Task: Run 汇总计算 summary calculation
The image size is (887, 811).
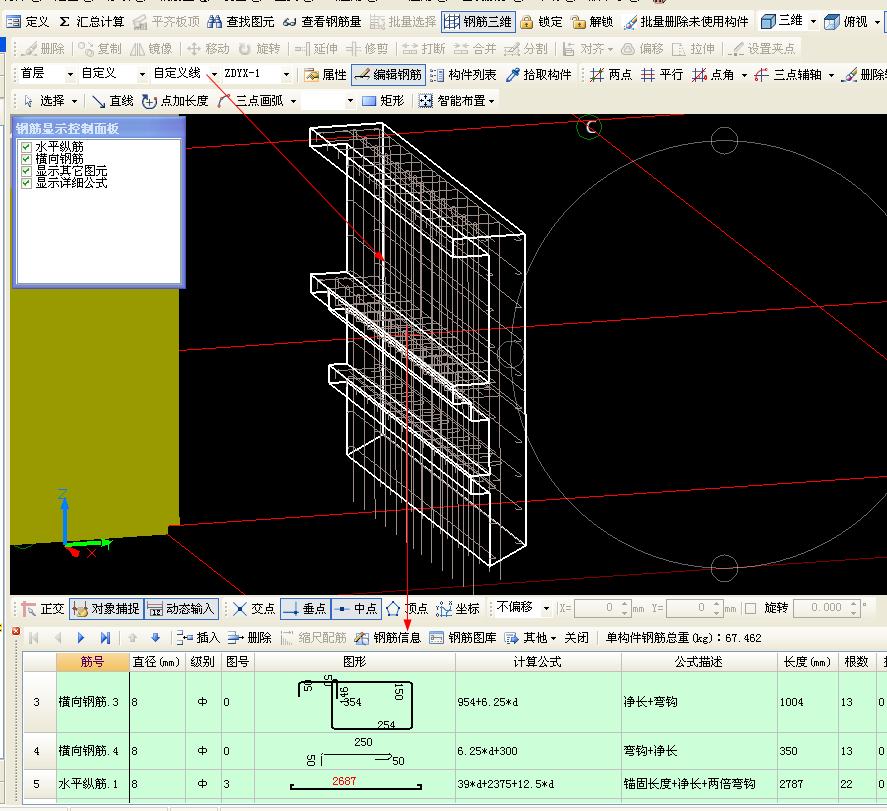Action: coord(92,22)
